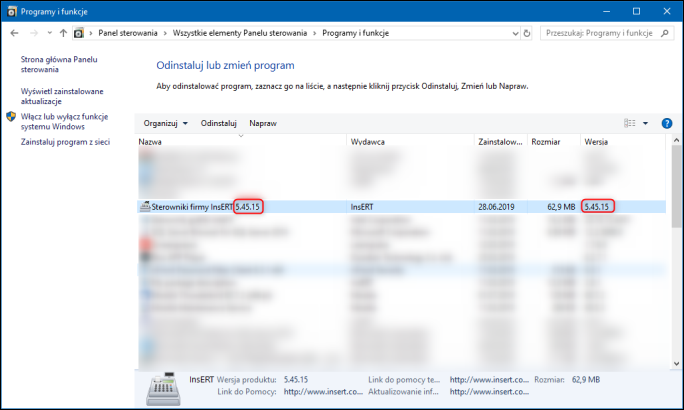Select Sterowniki firmy InsERT row

click(x=402, y=207)
